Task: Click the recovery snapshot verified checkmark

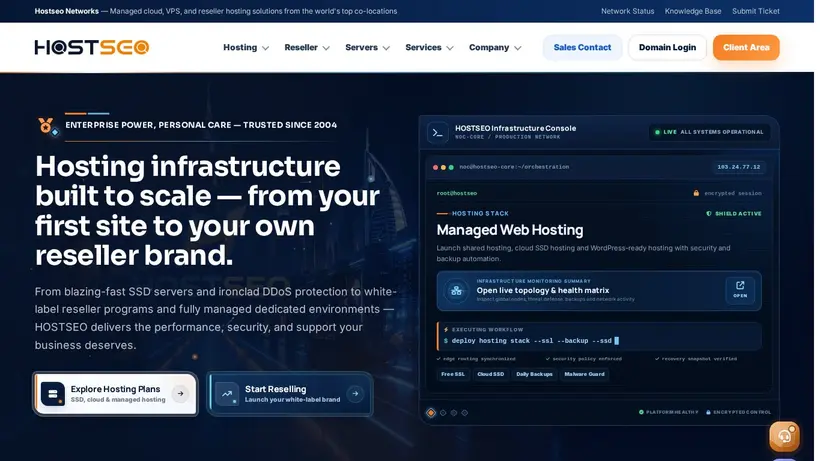Action: 657,359
